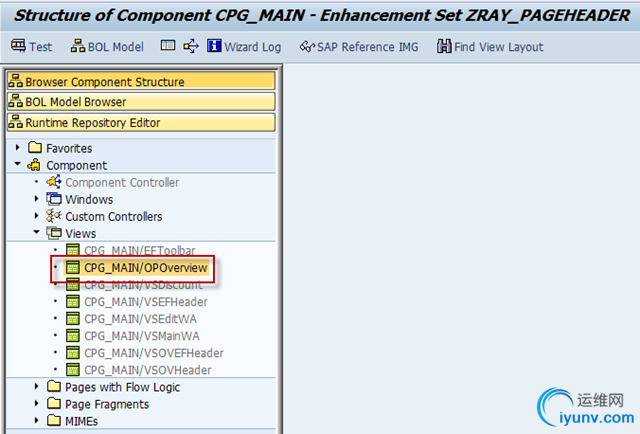This screenshot has width=640, height=434.
Task: Click the Component Controller icon
Action: coord(54,181)
